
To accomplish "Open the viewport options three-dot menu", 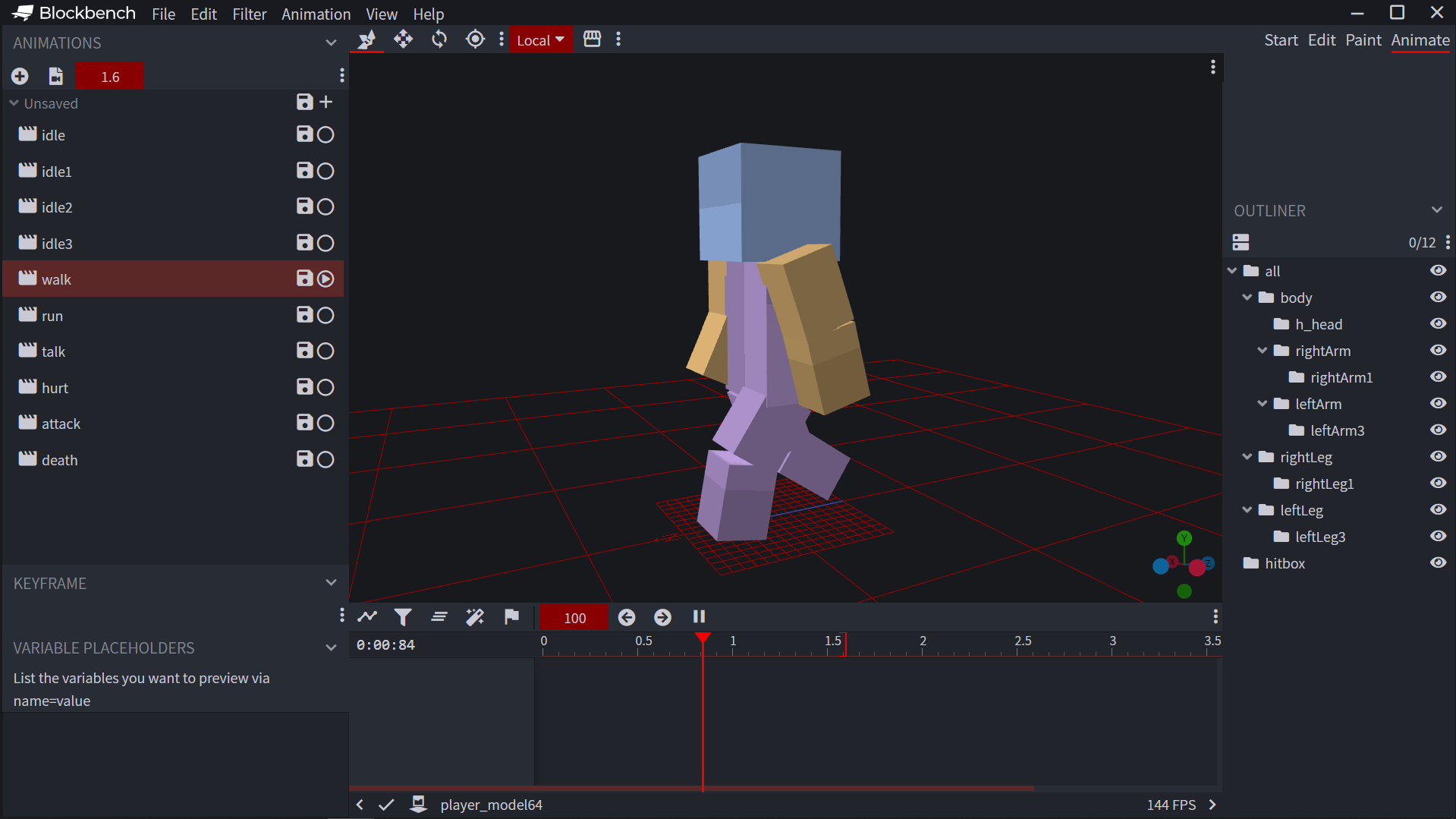I will [1212, 67].
